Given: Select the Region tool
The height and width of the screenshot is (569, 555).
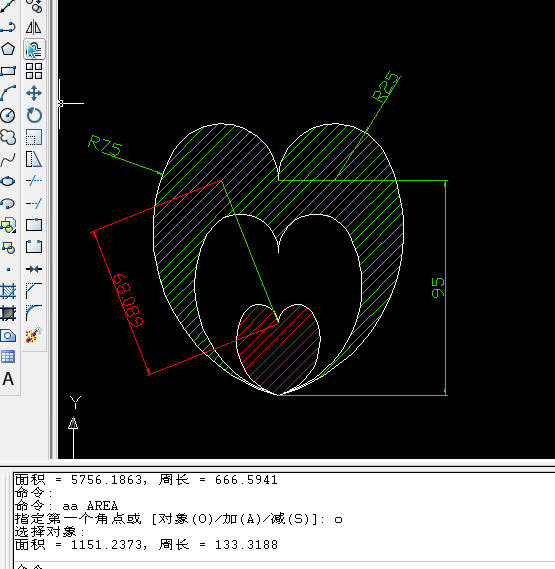Looking at the screenshot, I should 8,335.
